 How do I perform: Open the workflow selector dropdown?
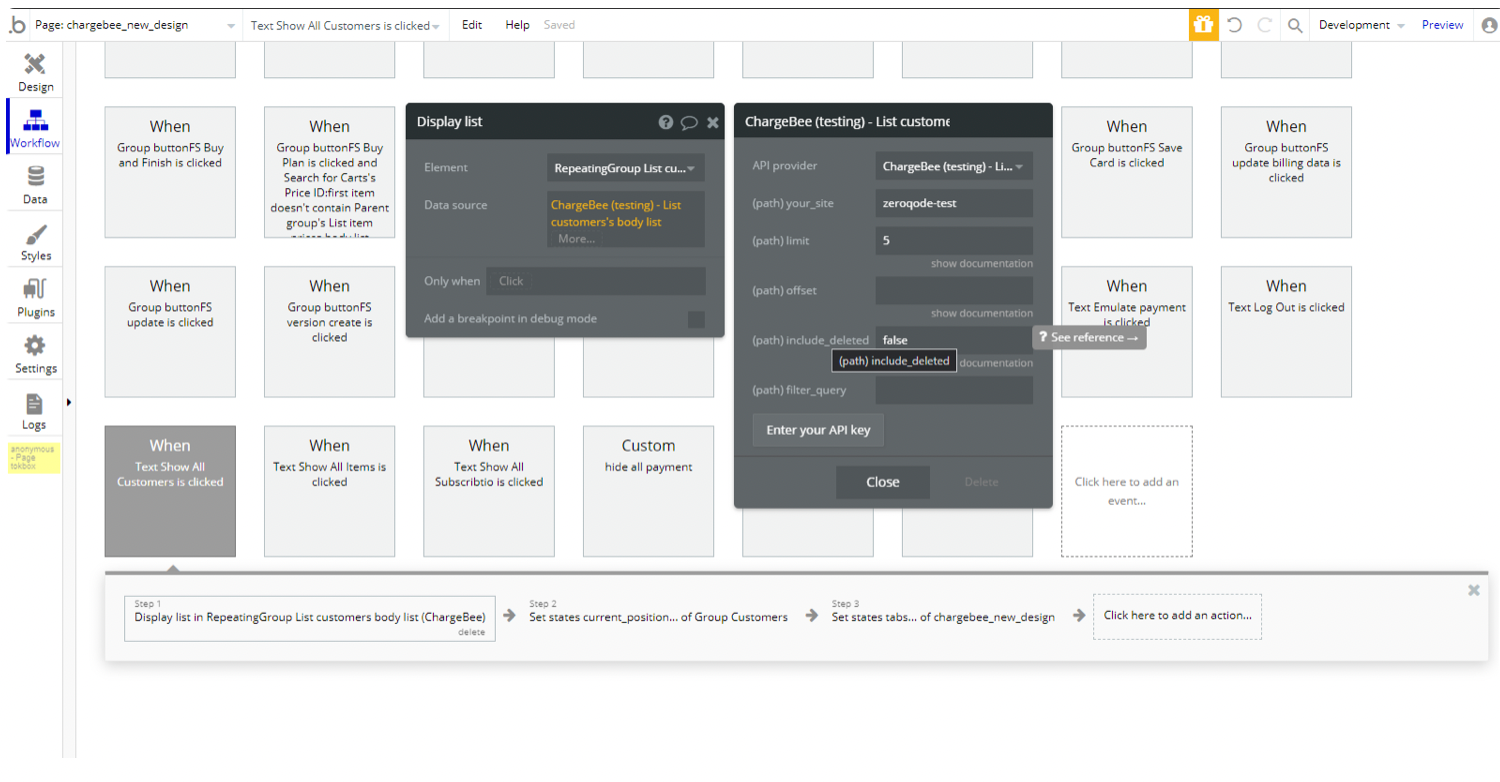[x=345, y=25]
